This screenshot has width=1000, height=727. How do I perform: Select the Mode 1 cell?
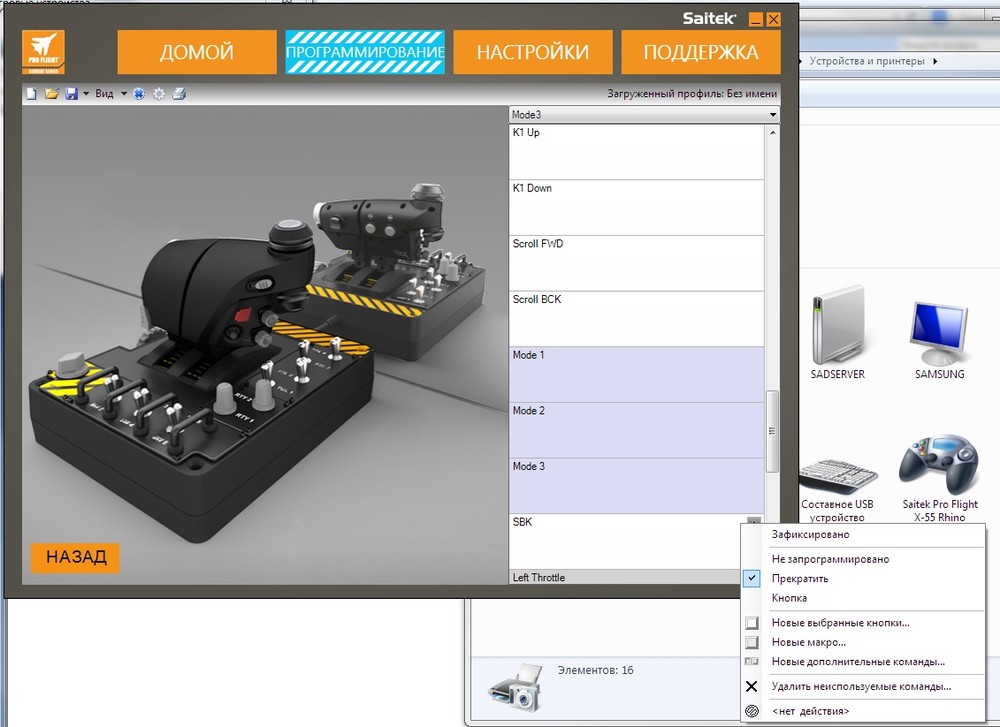(636, 374)
